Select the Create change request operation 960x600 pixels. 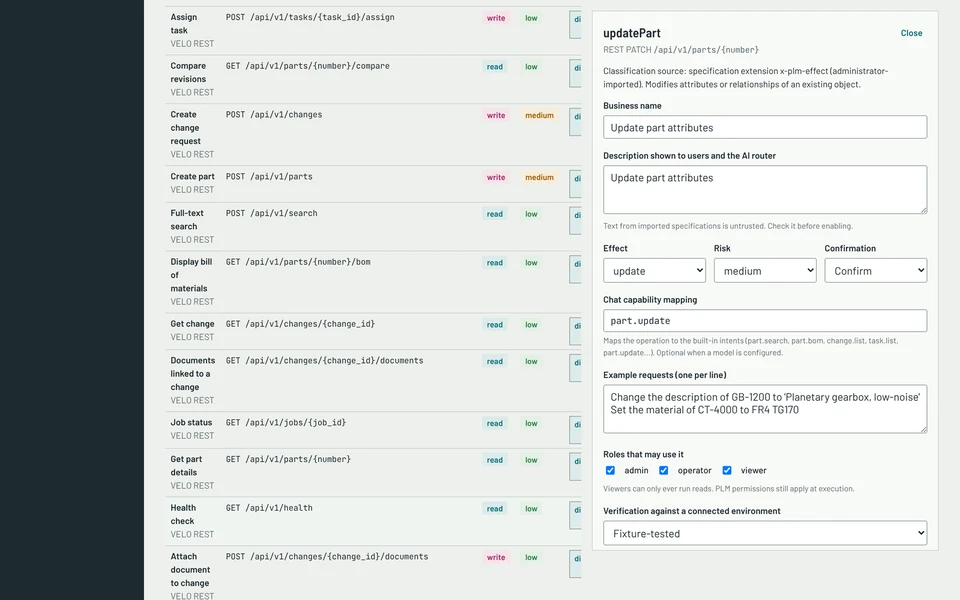pos(373,135)
